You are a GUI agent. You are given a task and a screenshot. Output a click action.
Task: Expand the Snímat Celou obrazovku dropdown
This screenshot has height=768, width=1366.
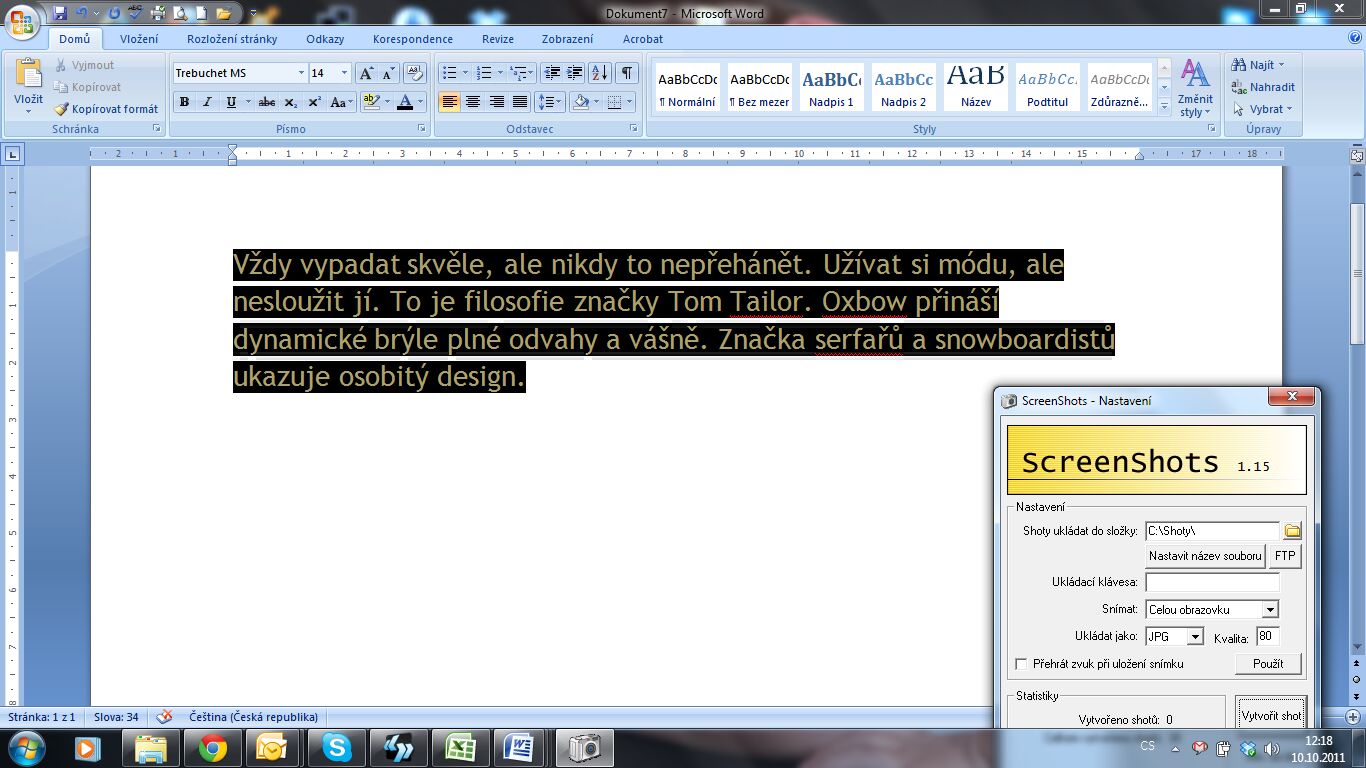[1269, 609]
